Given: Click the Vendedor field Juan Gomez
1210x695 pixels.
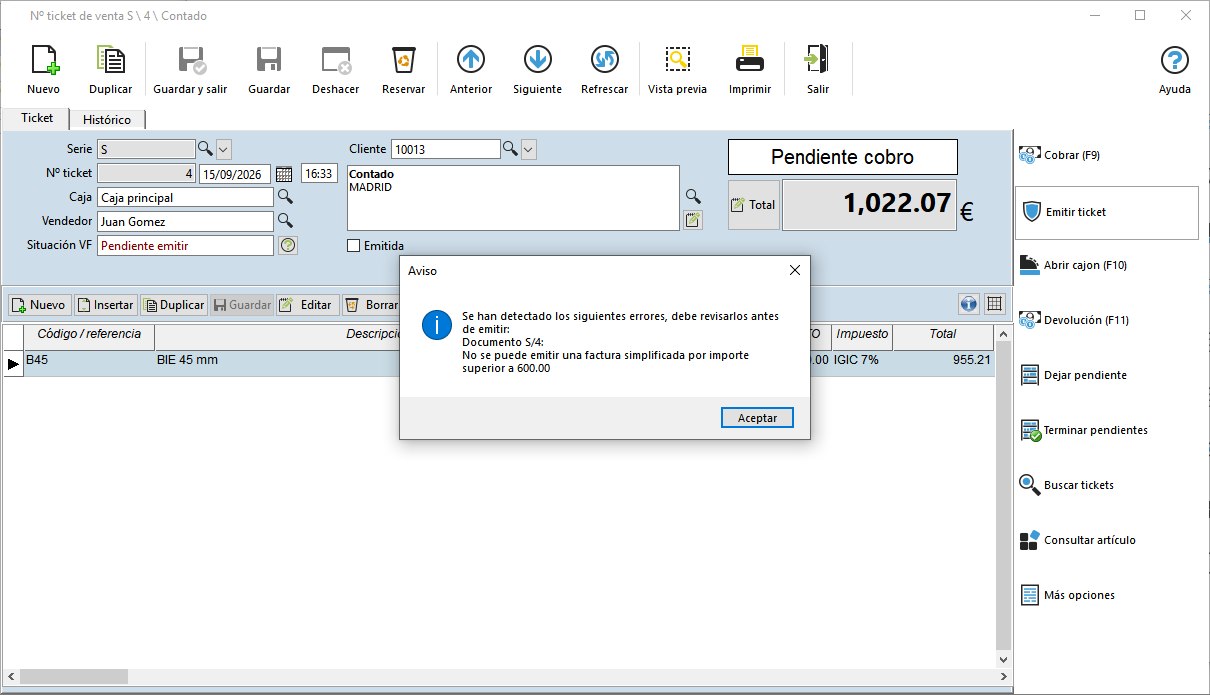Looking at the screenshot, I should (x=185, y=221).
